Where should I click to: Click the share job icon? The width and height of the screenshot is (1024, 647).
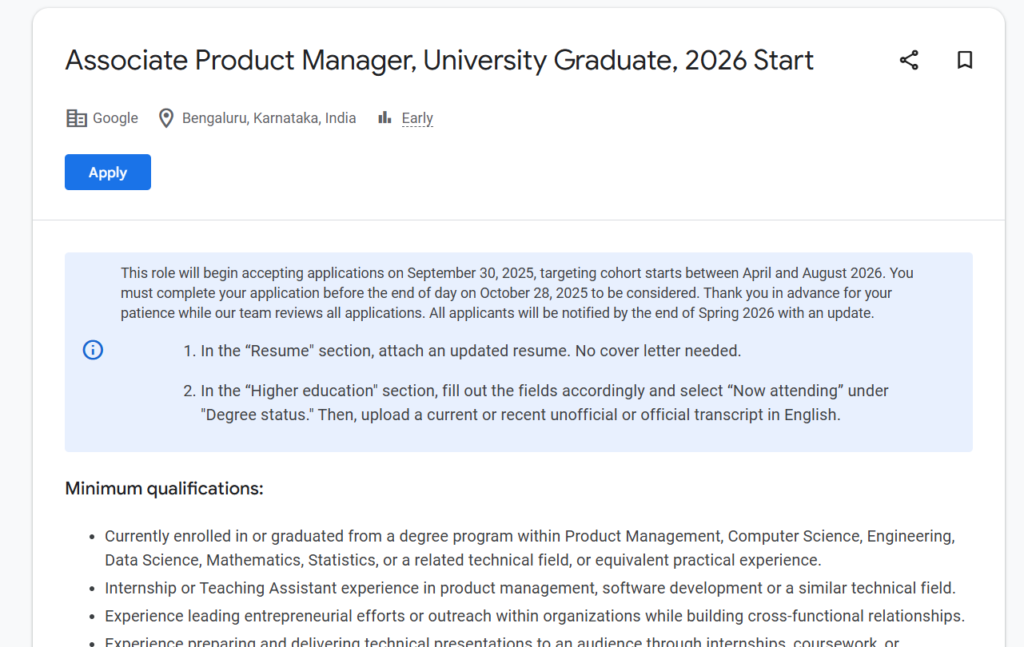(x=909, y=60)
